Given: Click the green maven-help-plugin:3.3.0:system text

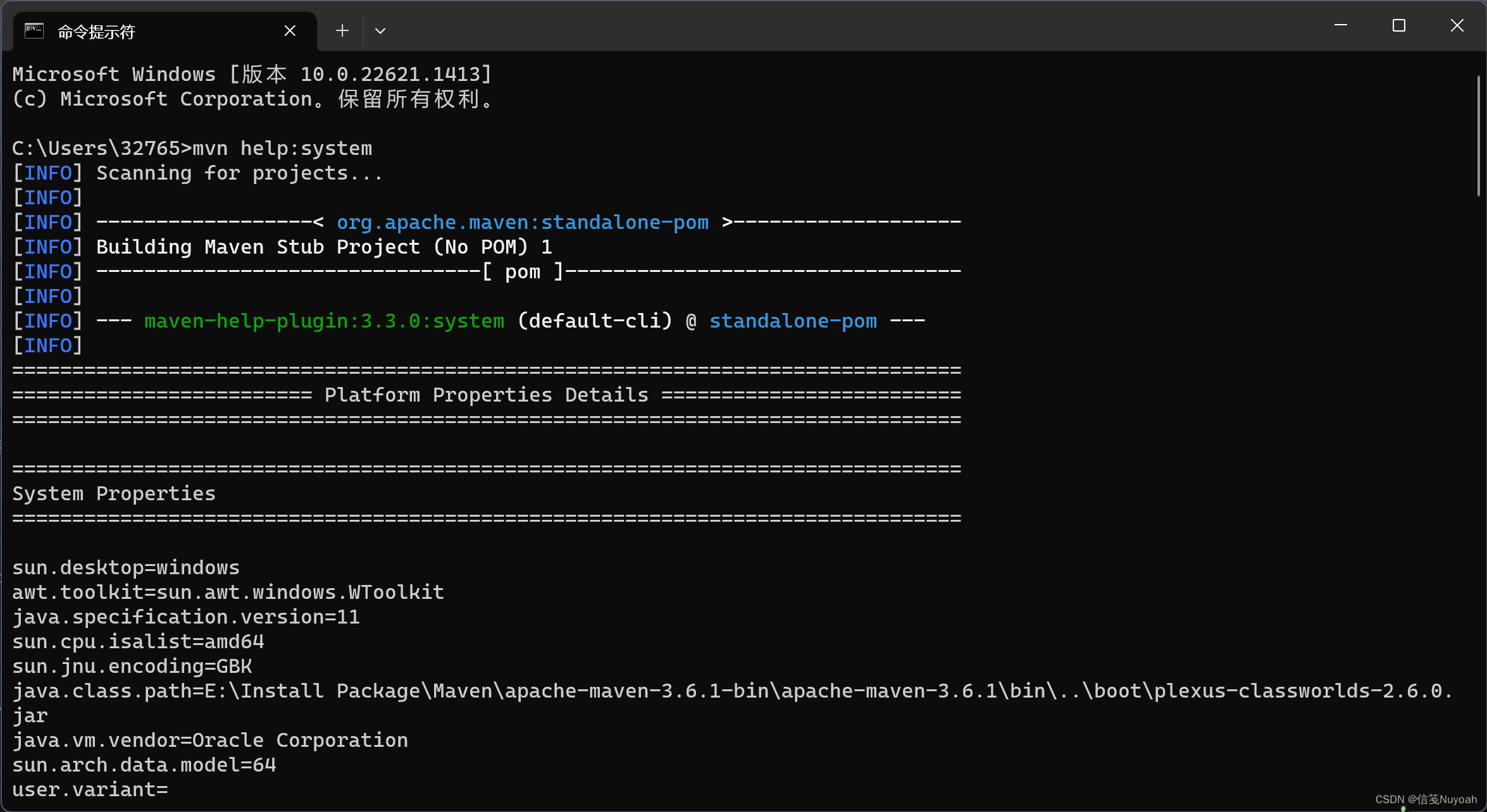Looking at the screenshot, I should pyautogui.click(x=324, y=321).
